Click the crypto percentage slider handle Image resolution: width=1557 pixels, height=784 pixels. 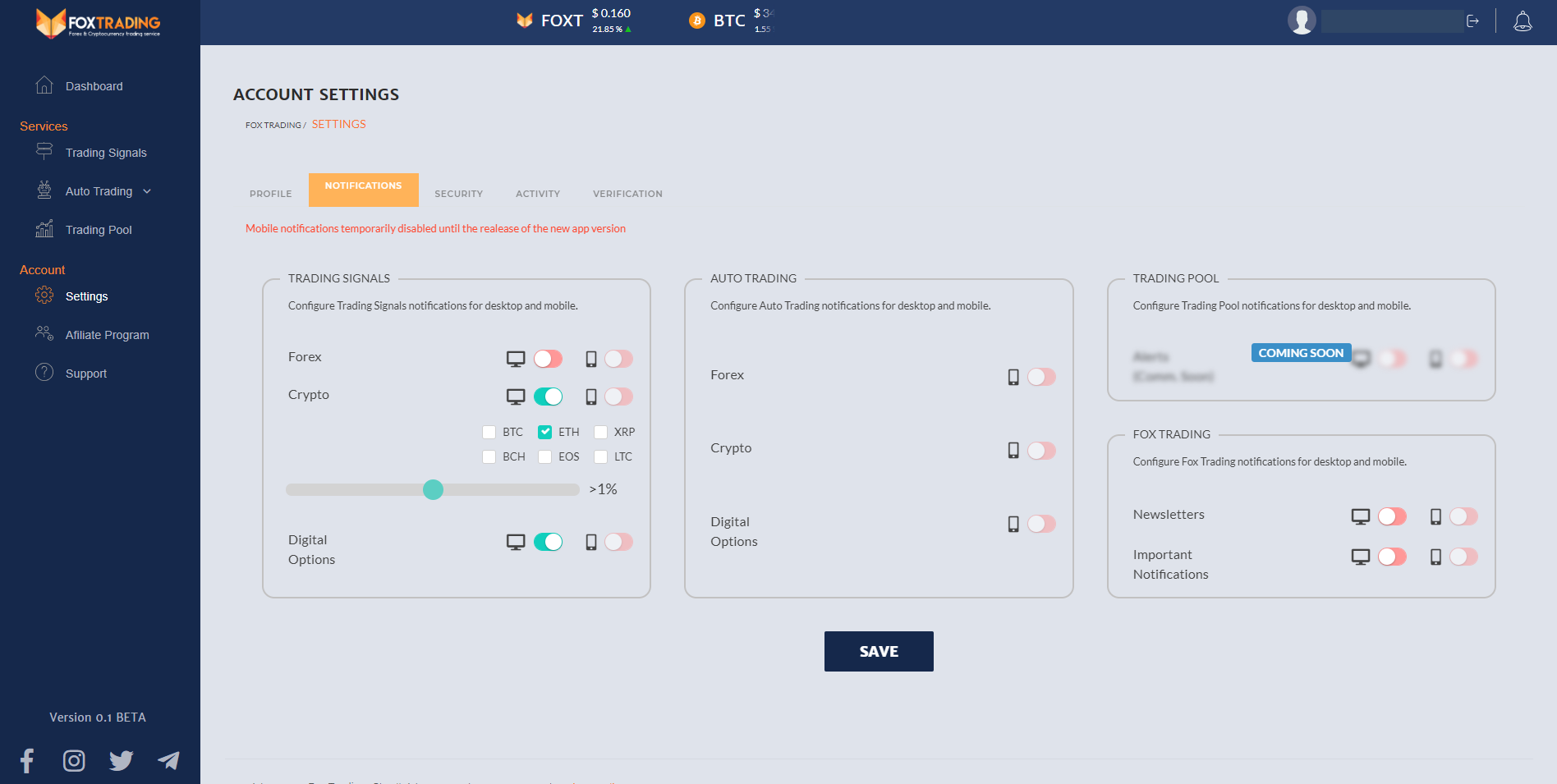(433, 489)
